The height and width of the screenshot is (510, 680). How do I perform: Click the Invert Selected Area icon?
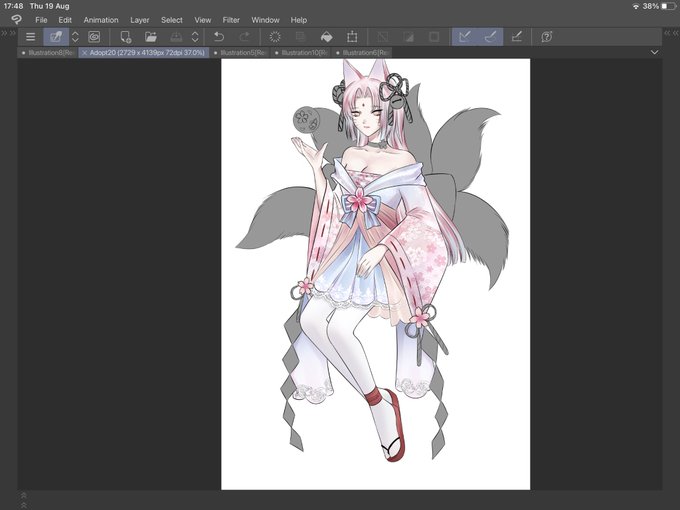pyautogui.click(x=408, y=37)
